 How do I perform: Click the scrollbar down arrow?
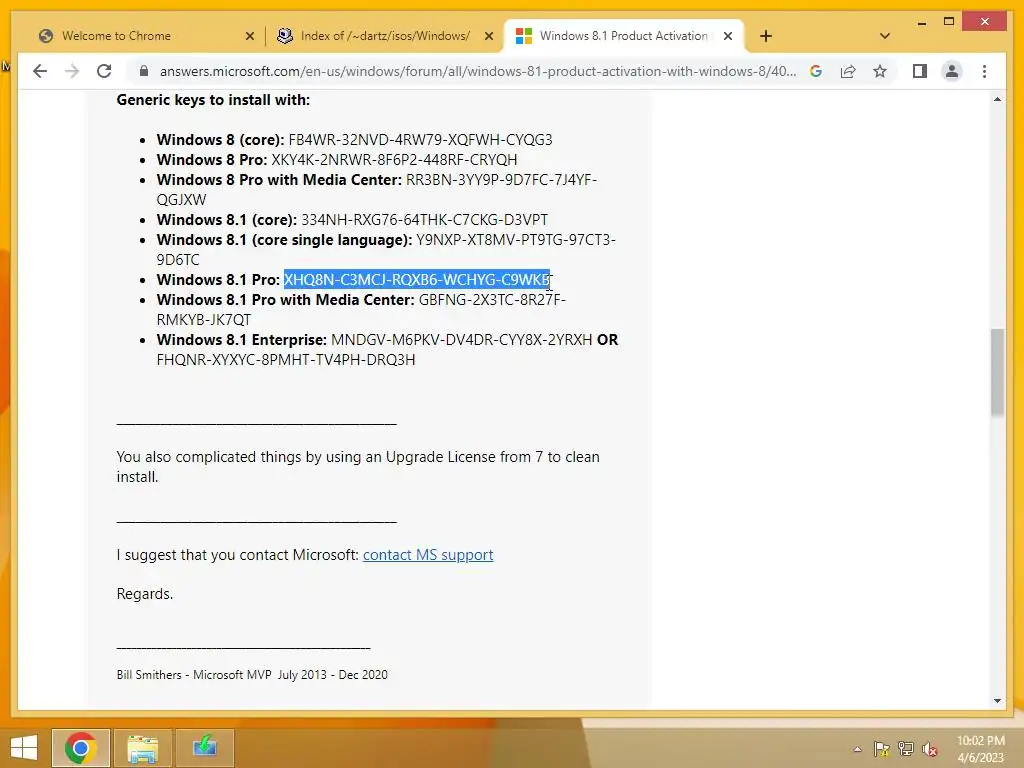(997, 701)
